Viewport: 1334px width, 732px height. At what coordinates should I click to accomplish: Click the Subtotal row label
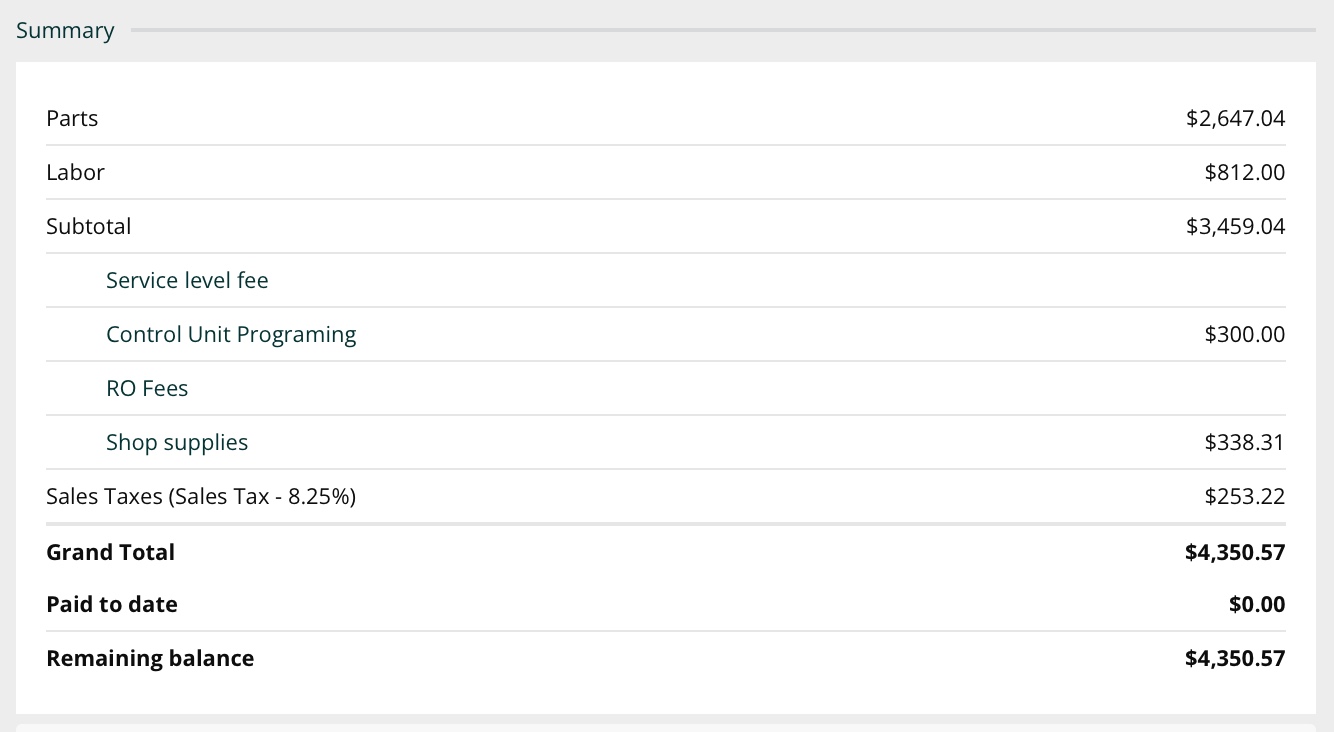[89, 227]
